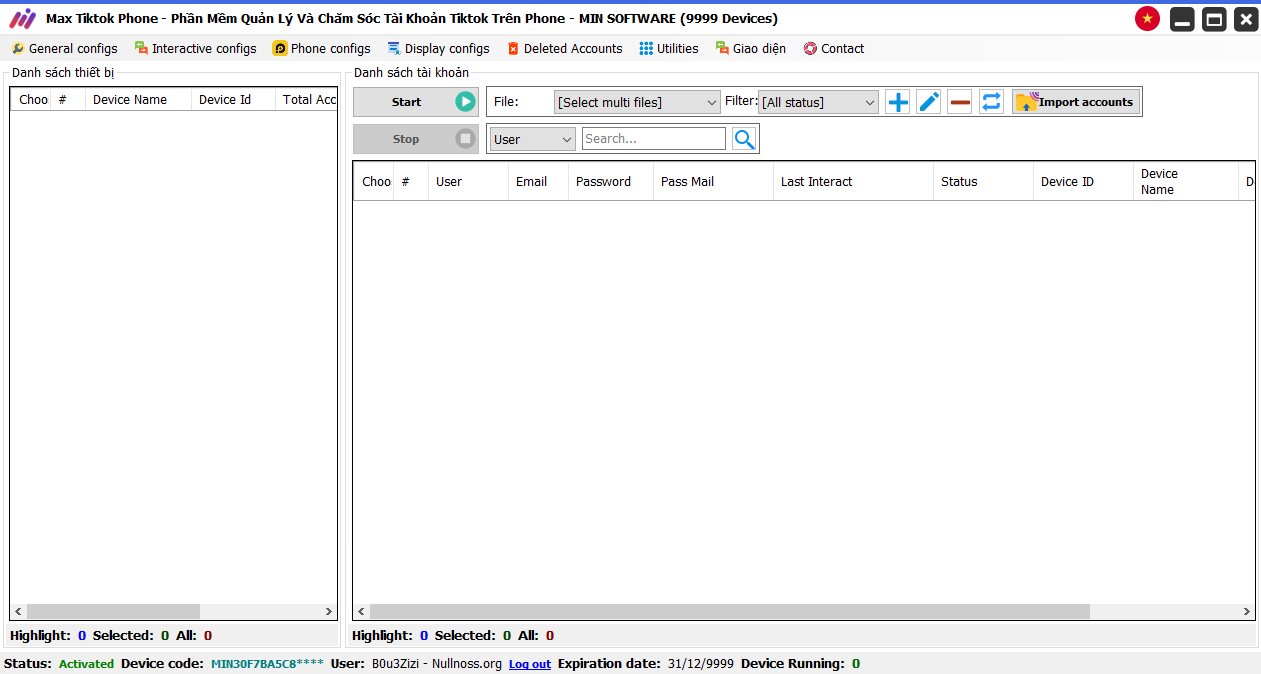Click Total Acc column header
The width and height of the screenshot is (1261, 674).
coord(306,99)
